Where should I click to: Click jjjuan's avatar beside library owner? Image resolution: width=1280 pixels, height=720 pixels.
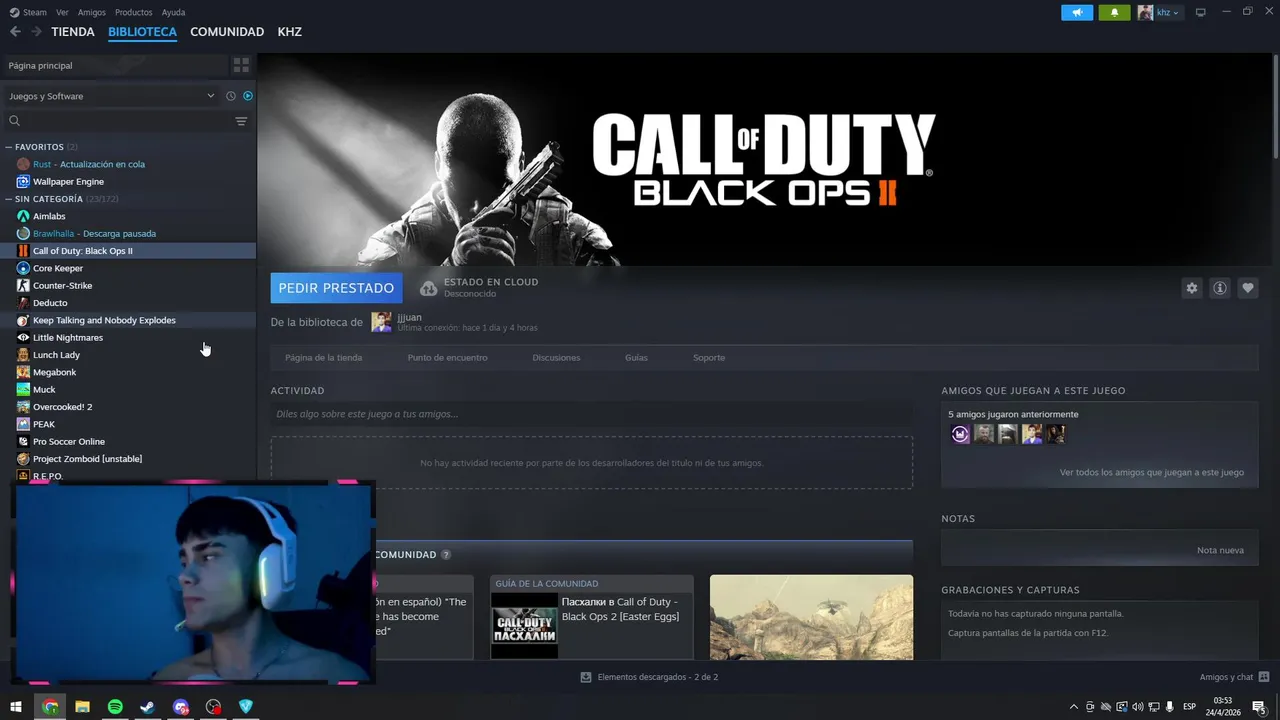click(x=381, y=322)
